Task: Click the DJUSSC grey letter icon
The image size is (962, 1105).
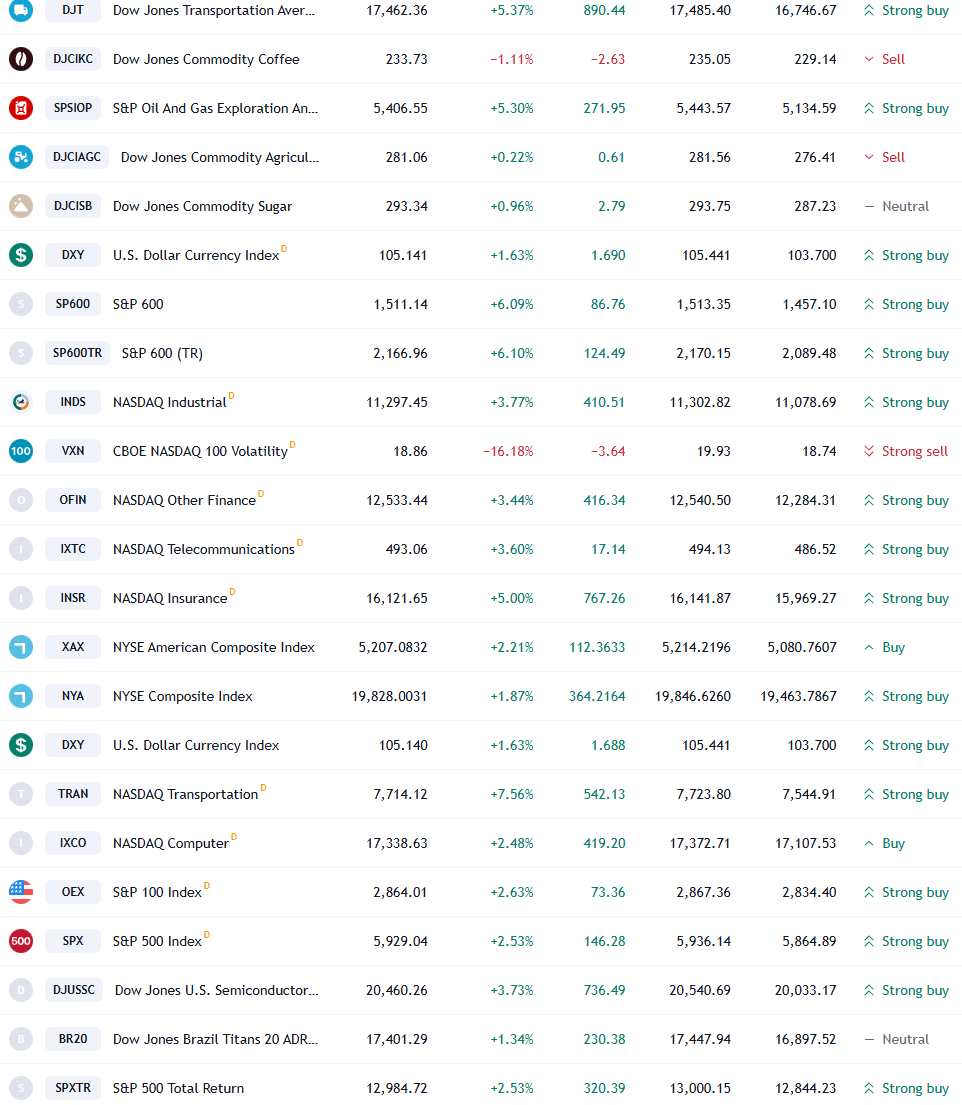Action: pos(21,989)
